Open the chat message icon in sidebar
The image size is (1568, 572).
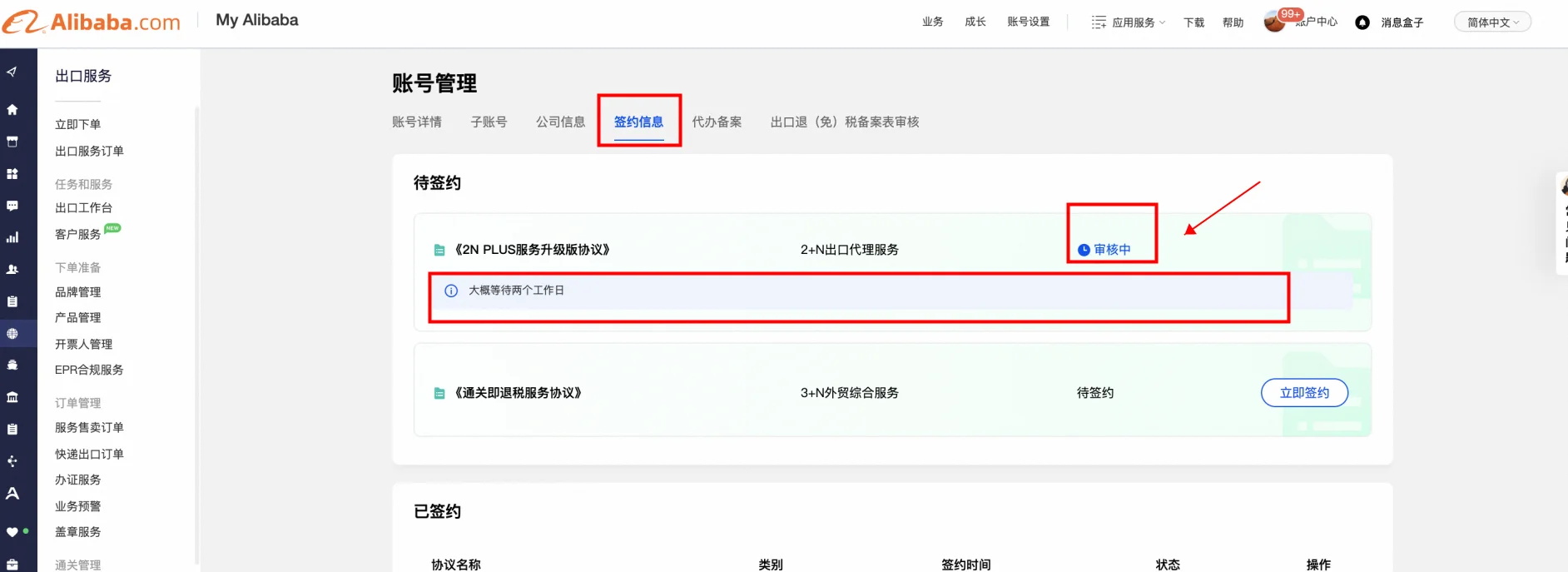tap(12, 206)
